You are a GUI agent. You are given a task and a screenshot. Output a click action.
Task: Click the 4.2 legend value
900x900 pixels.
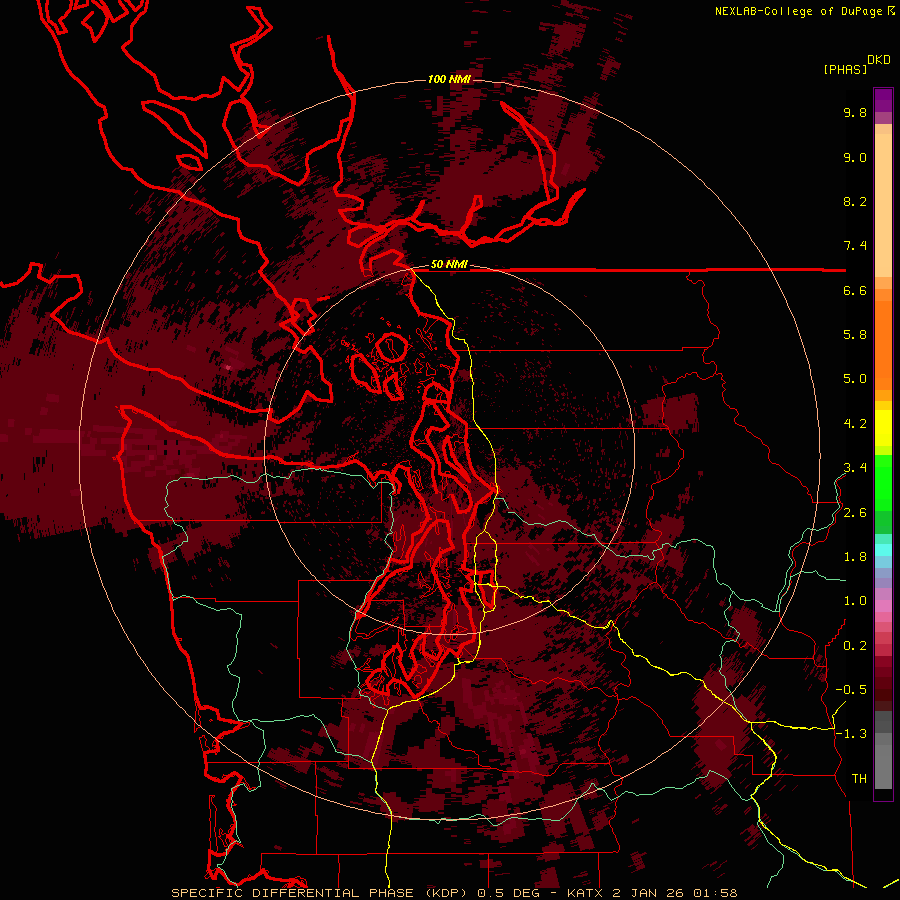coord(855,424)
